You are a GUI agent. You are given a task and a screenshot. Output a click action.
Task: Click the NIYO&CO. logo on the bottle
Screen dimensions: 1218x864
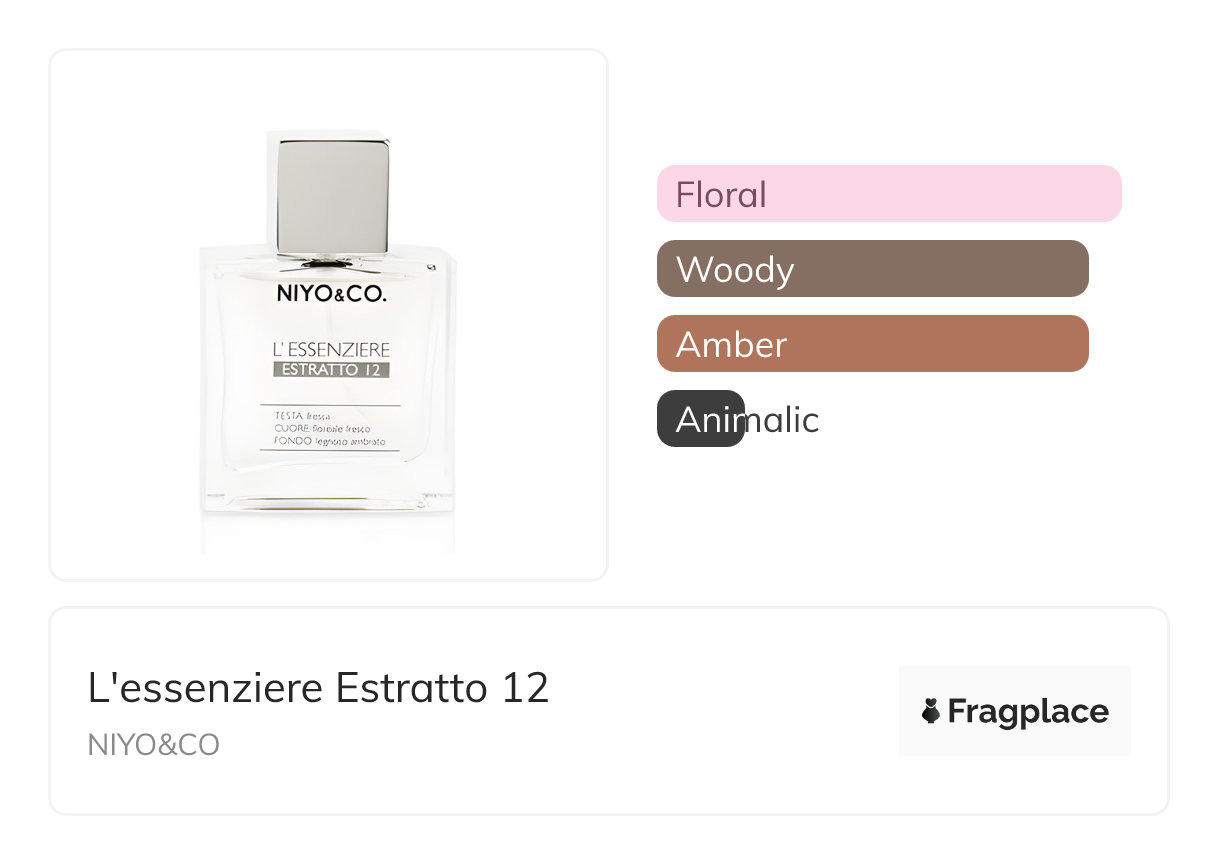331,295
